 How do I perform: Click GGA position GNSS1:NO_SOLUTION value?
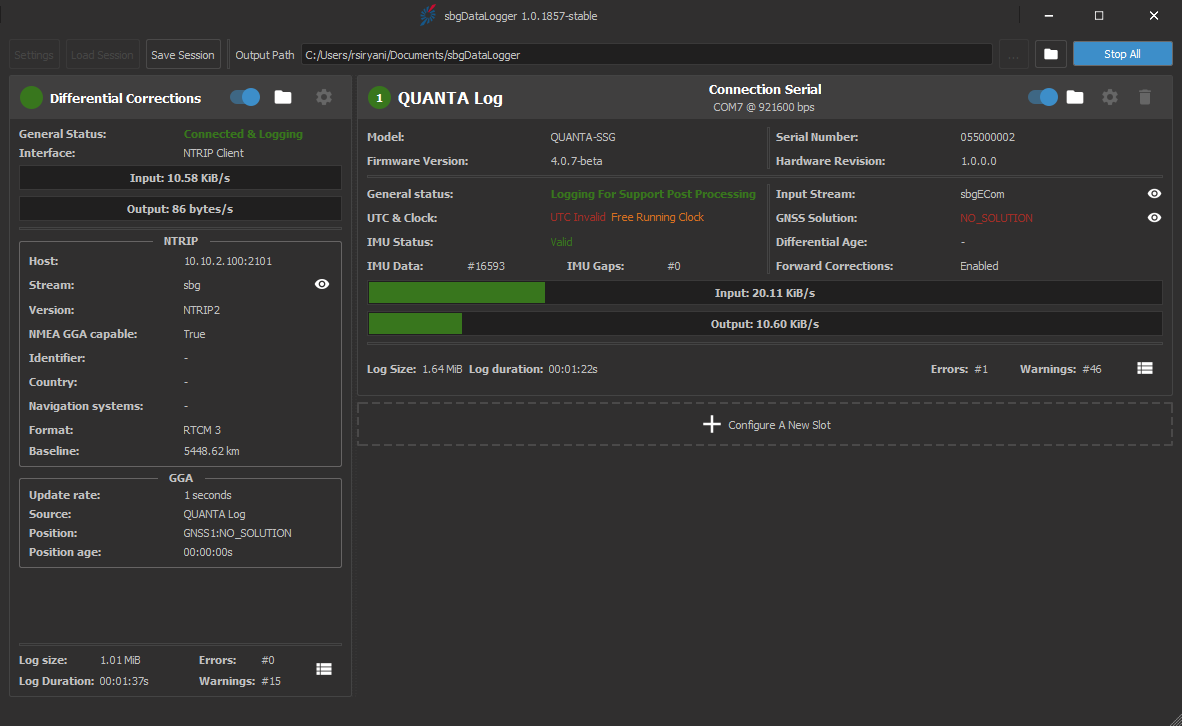coord(237,533)
